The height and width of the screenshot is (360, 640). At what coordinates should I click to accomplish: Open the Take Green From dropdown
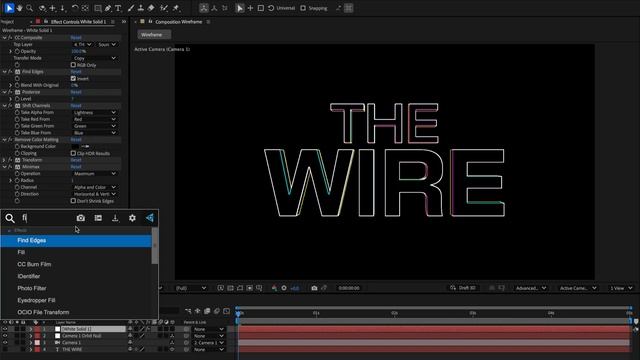[x=95, y=126]
